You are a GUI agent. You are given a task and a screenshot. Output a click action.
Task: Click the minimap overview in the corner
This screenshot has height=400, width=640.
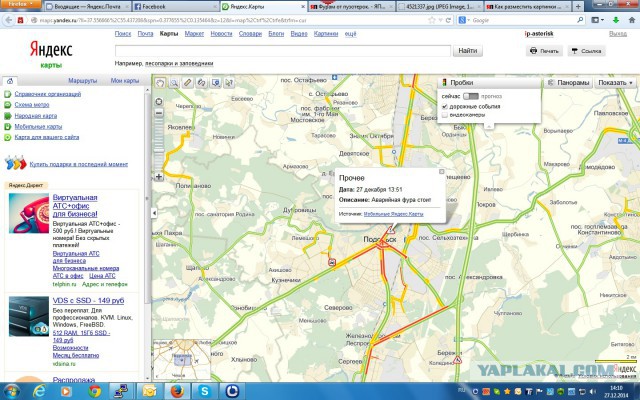pyautogui.click(x=182, y=360)
